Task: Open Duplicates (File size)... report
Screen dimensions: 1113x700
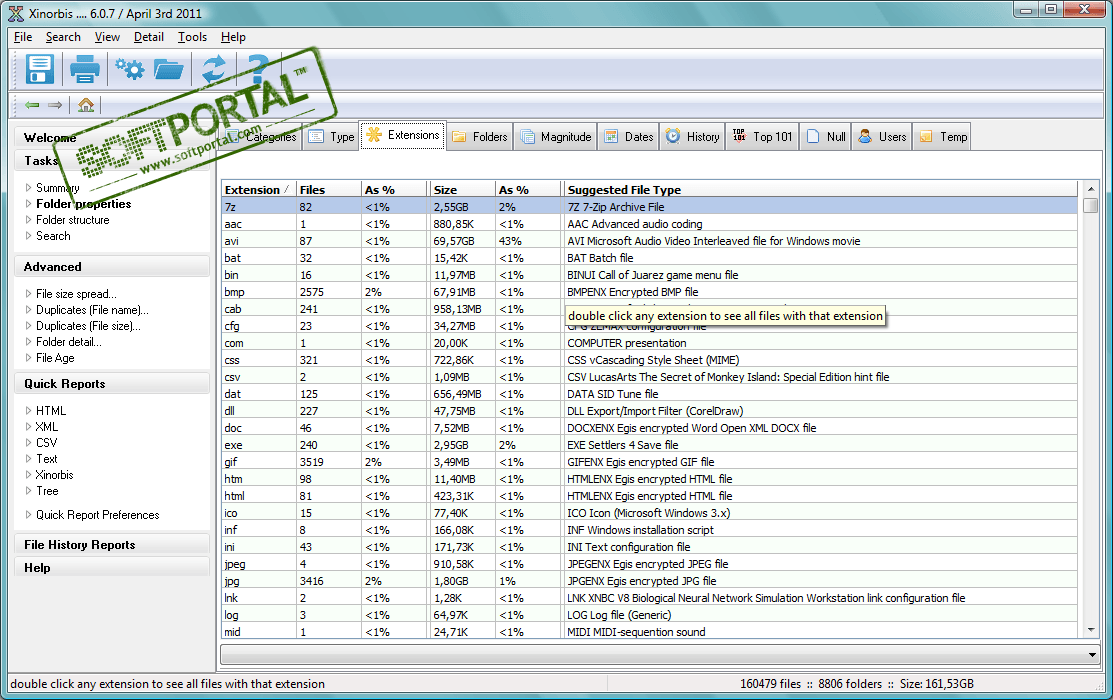Action: click(88, 326)
